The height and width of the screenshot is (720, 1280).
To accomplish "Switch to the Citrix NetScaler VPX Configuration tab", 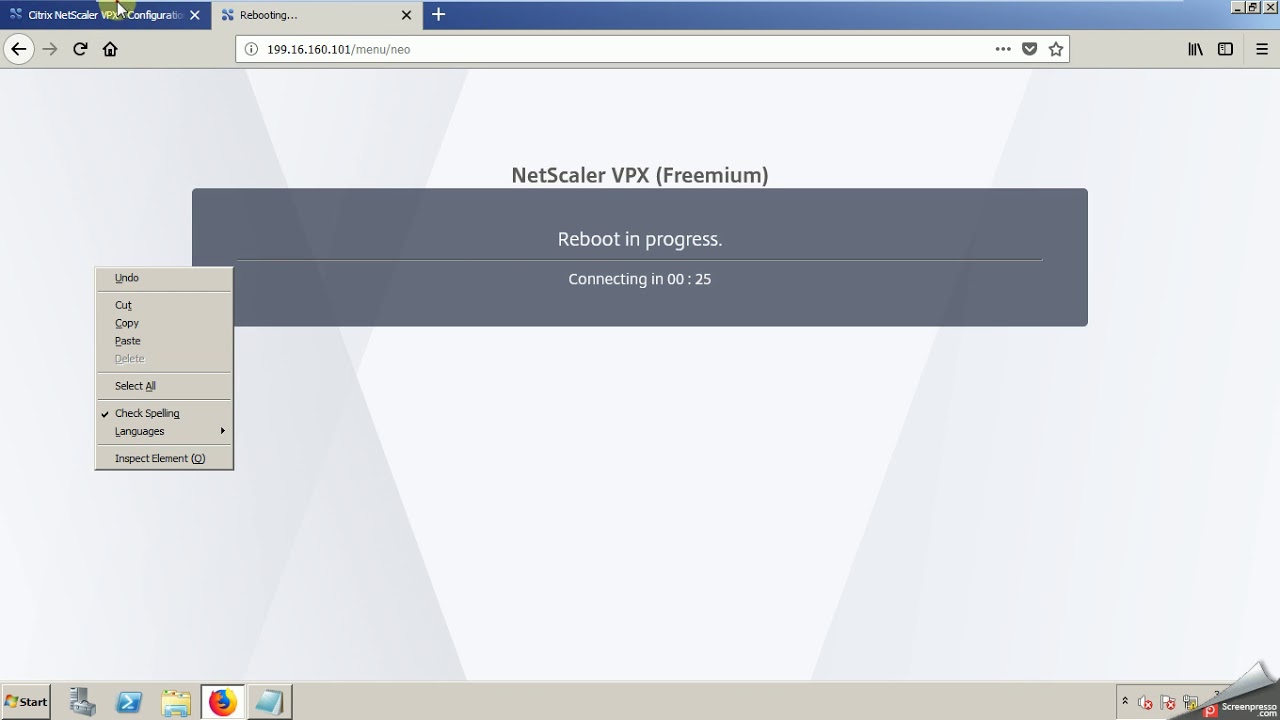I will (x=105, y=15).
